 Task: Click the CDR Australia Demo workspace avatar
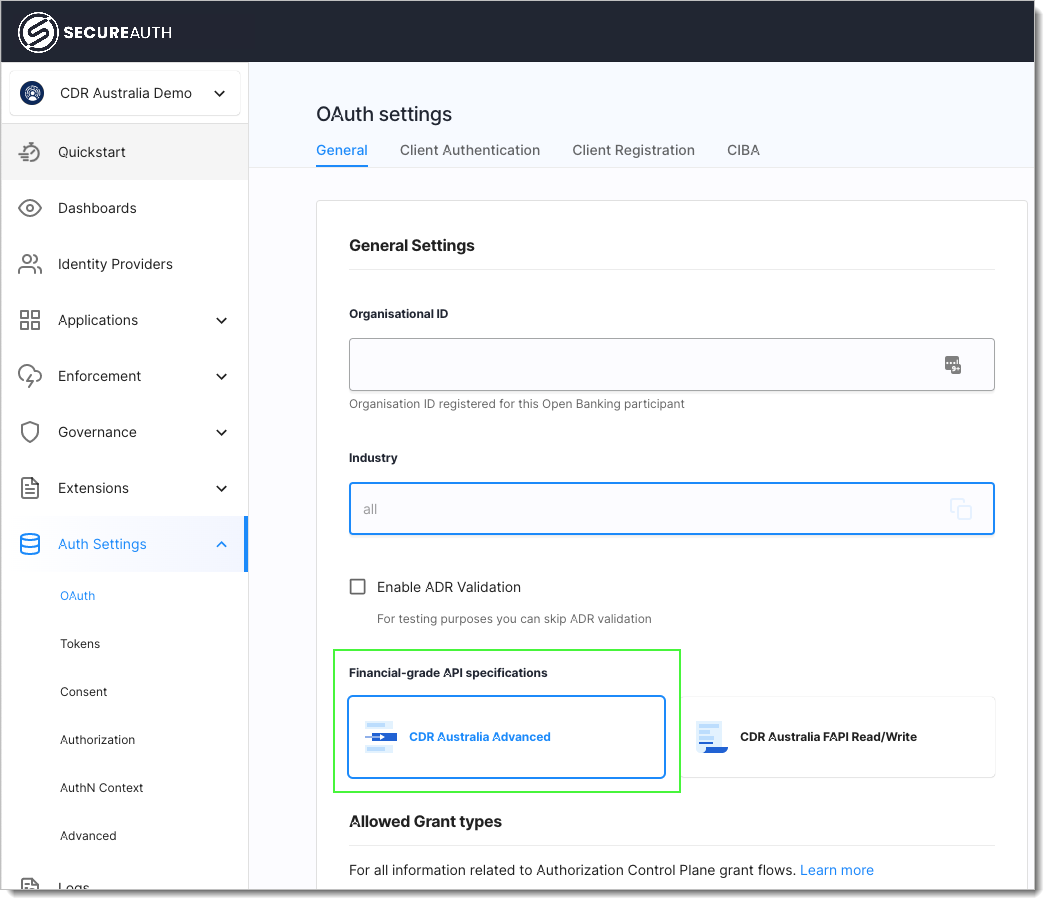point(32,93)
